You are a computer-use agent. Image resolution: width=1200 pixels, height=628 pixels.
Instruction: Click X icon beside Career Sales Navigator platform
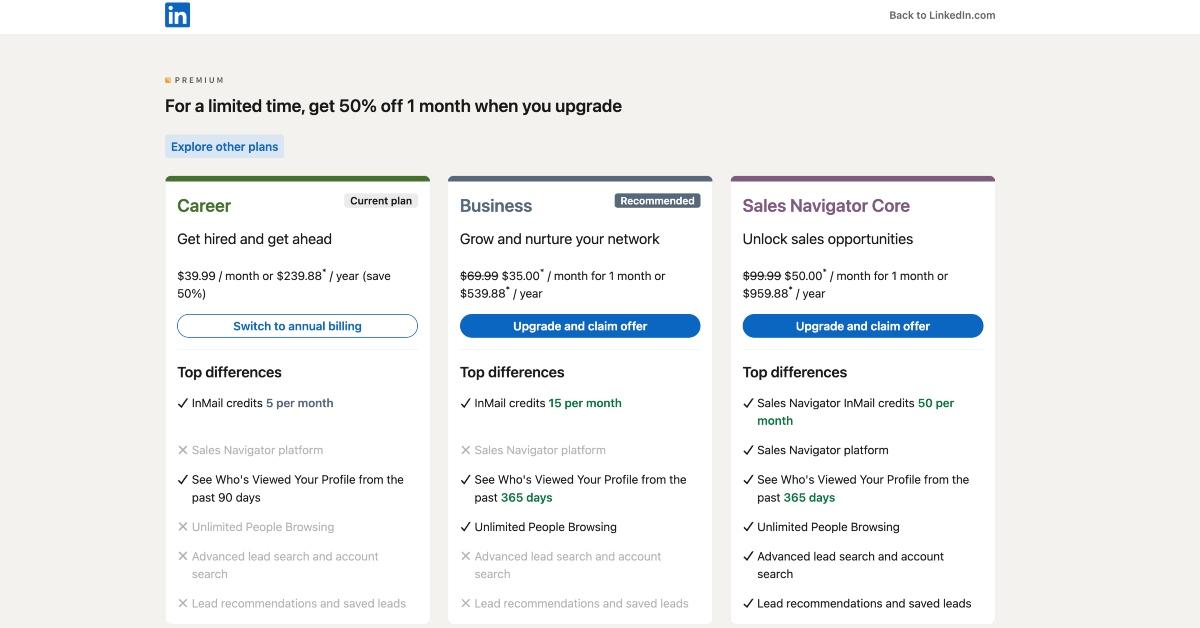pos(183,450)
